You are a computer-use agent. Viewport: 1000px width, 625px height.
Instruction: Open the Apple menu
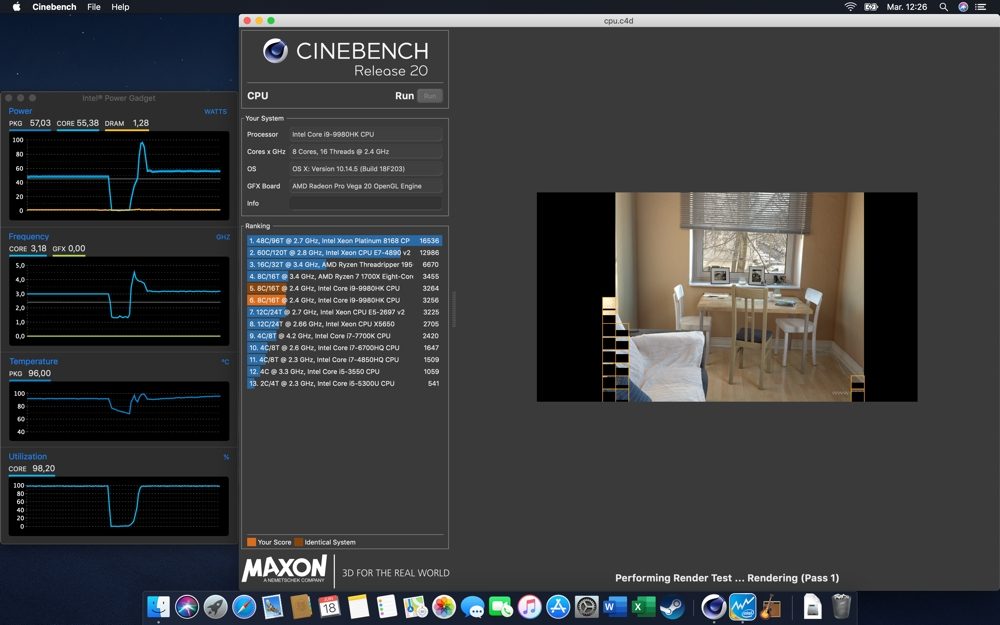click(17, 7)
